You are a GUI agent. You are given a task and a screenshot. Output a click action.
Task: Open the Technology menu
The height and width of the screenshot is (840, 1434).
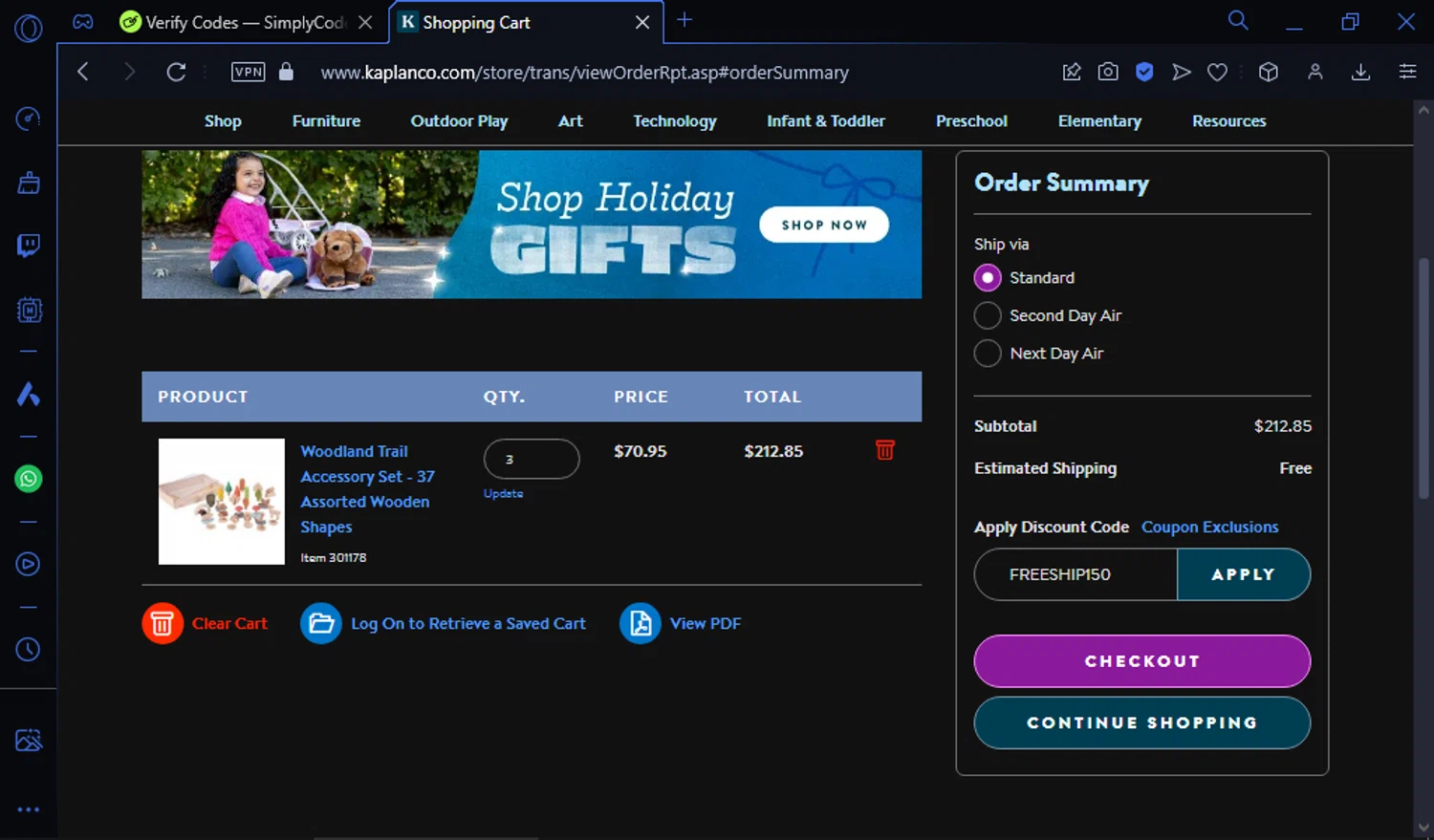point(675,121)
